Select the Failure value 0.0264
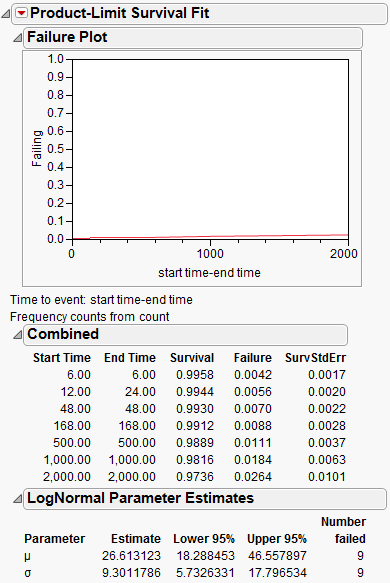Image resolution: width=390 pixels, height=583 pixels. pyautogui.click(x=253, y=477)
